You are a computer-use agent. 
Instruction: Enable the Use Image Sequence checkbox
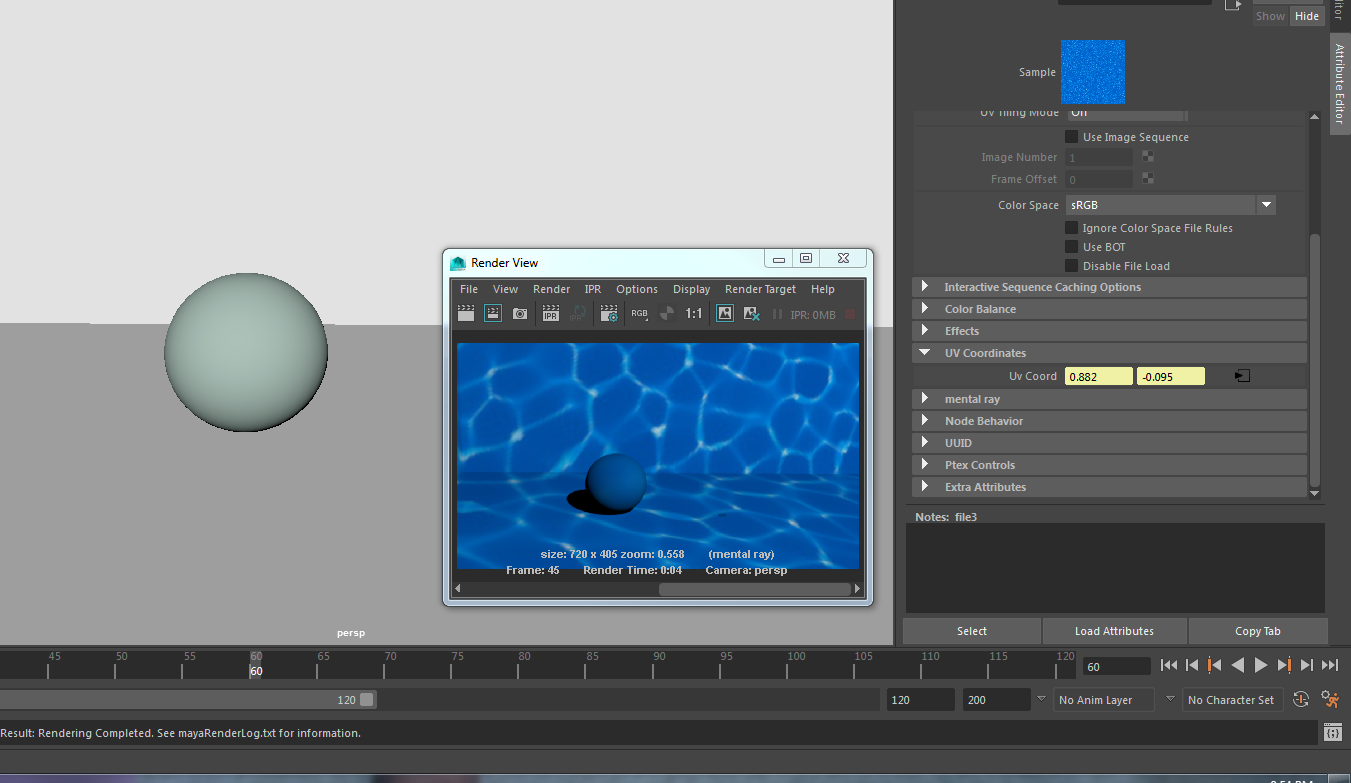pyautogui.click(x=1071, y=137)
